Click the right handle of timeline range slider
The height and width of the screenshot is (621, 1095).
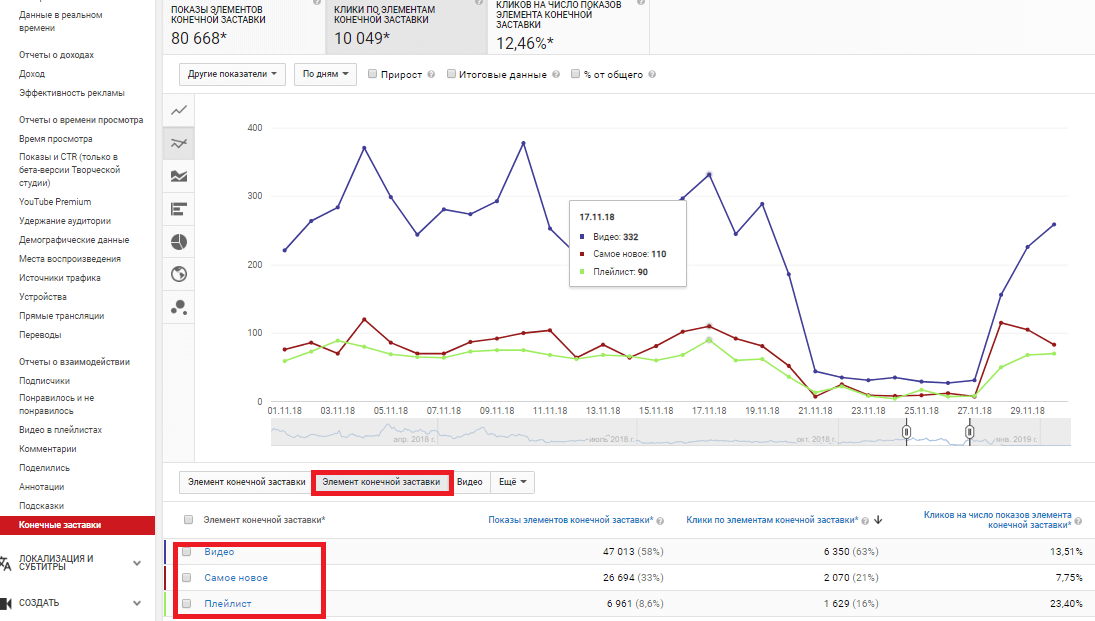[969, 433]
